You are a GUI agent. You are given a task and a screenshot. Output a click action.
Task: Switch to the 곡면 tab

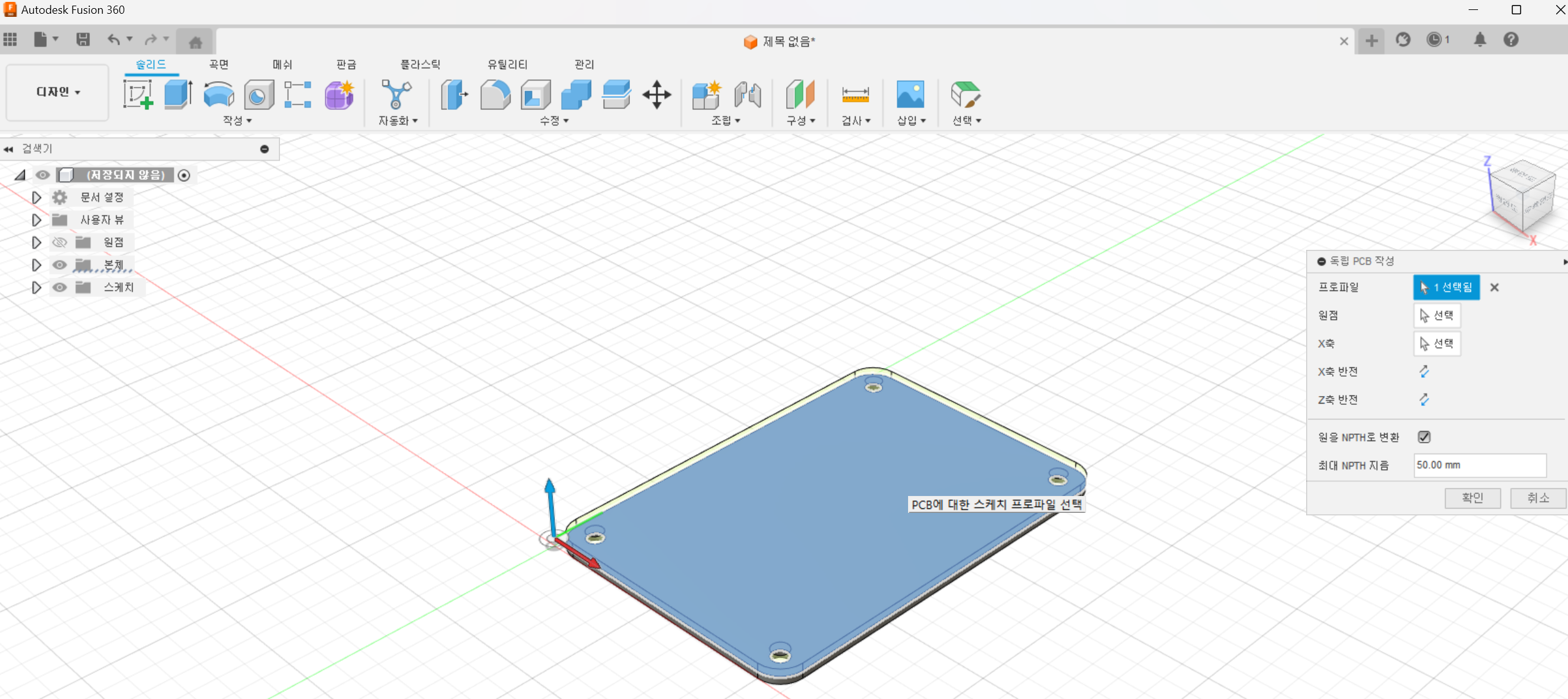pyautogui.click(x=219, y=64)
